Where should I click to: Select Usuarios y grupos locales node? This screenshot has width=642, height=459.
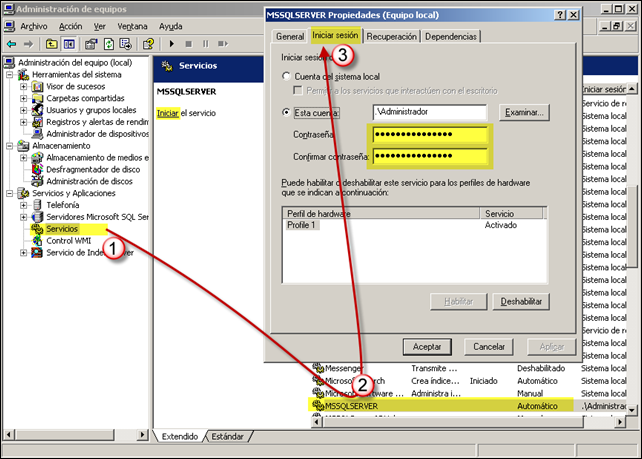click(91, 110)
